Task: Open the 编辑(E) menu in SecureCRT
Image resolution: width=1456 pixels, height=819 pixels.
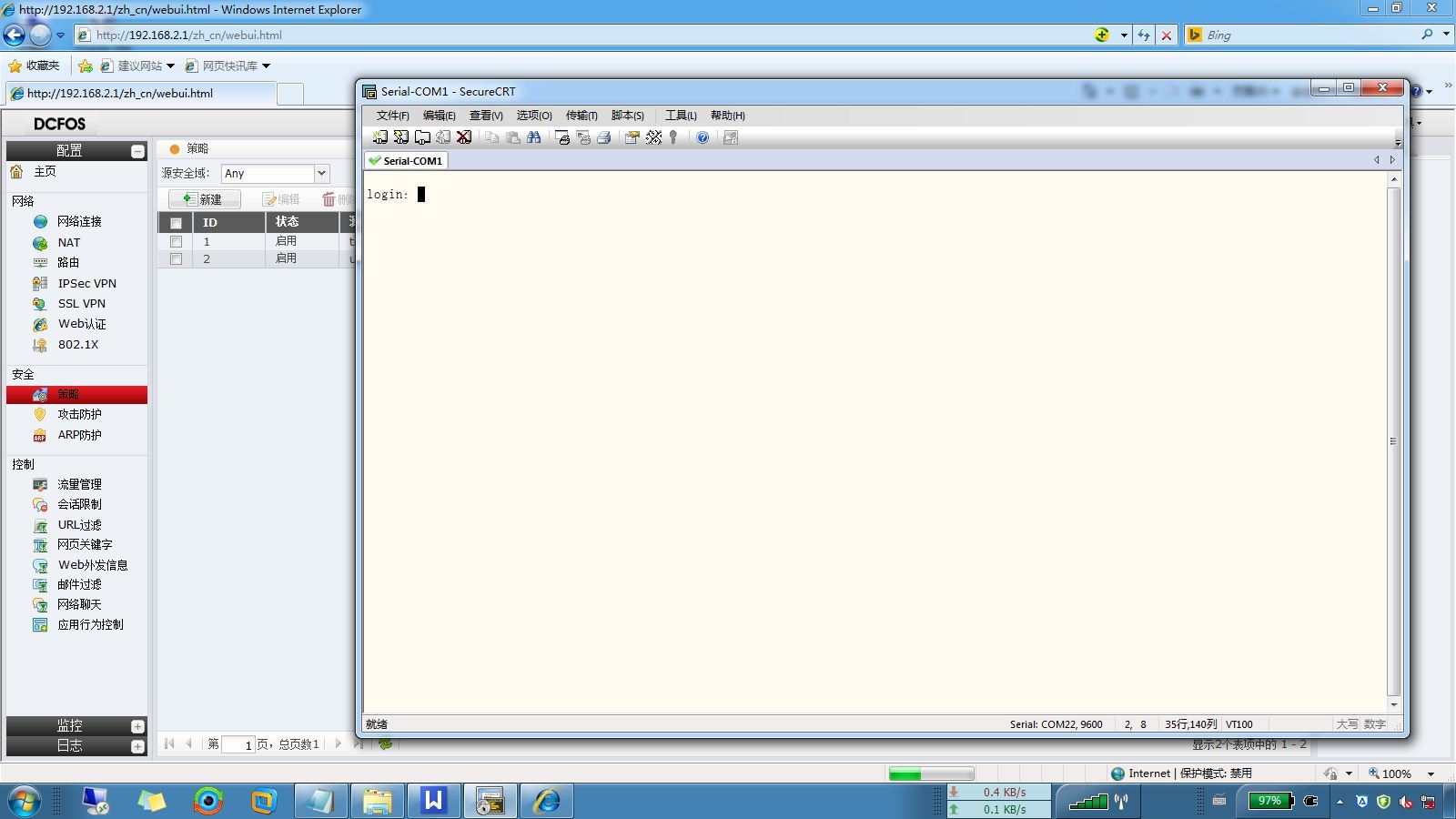Action: 439,116
